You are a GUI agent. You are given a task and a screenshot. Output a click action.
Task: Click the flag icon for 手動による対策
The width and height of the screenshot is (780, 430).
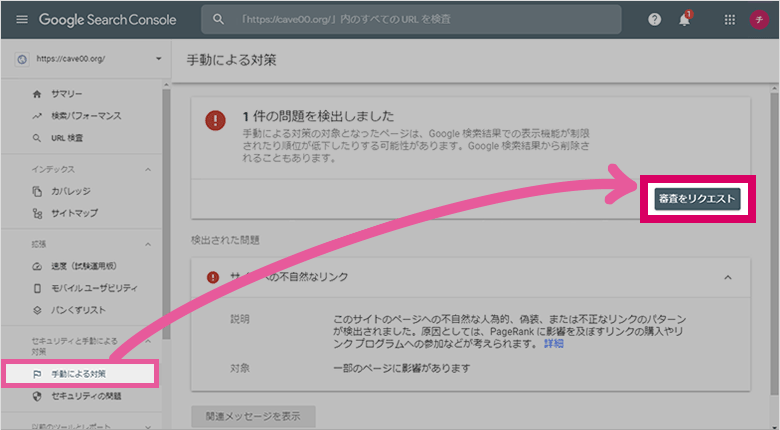click(x=37, y=374)
